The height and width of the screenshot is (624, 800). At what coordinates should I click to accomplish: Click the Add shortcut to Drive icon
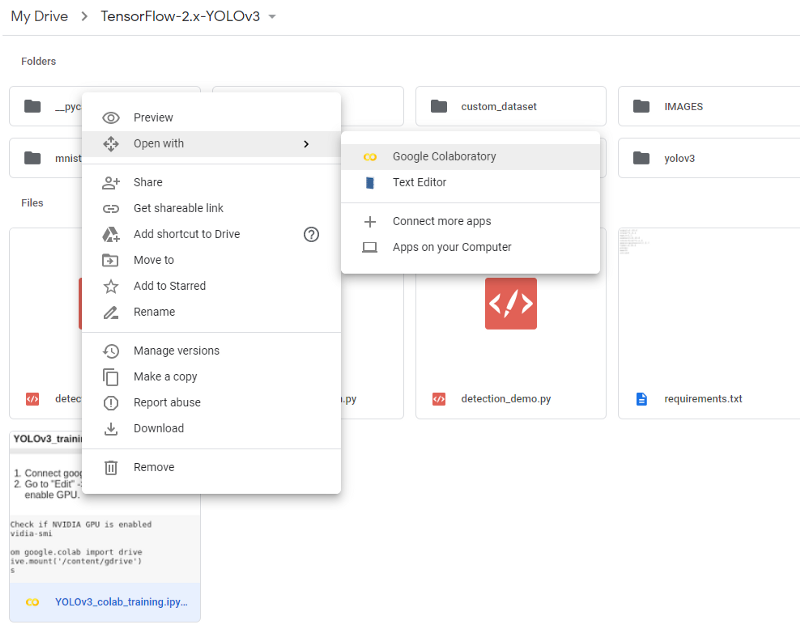coord(111,235)
